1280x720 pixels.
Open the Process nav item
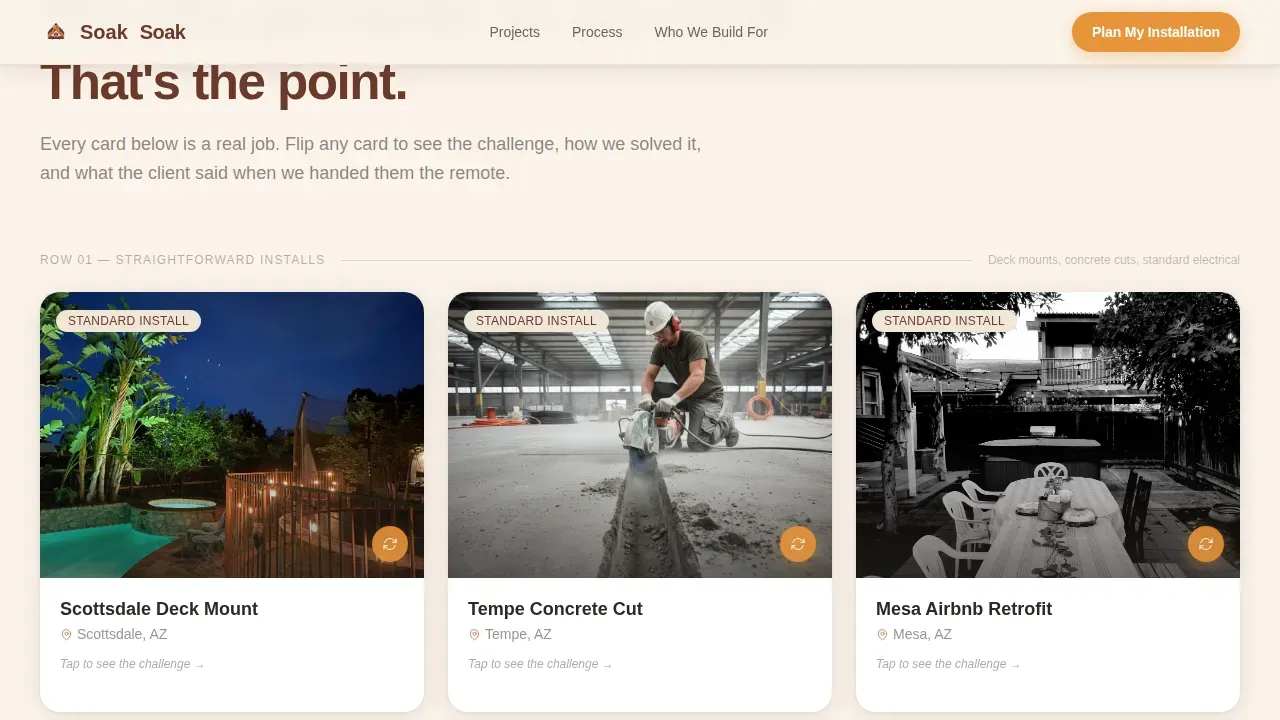(x=597, y=32)
